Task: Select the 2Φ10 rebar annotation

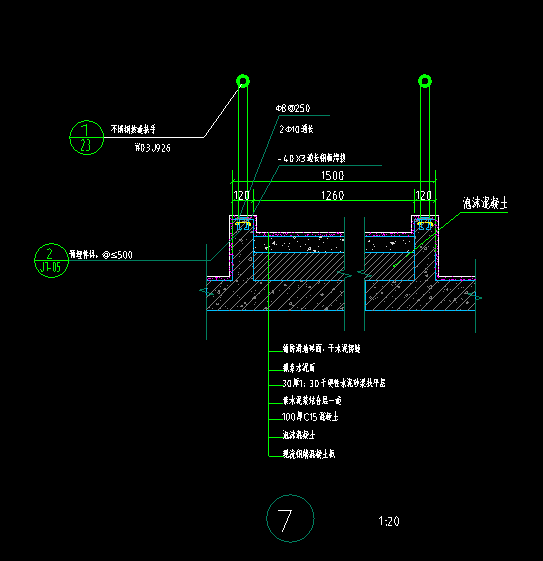Action: pos(296,129)
